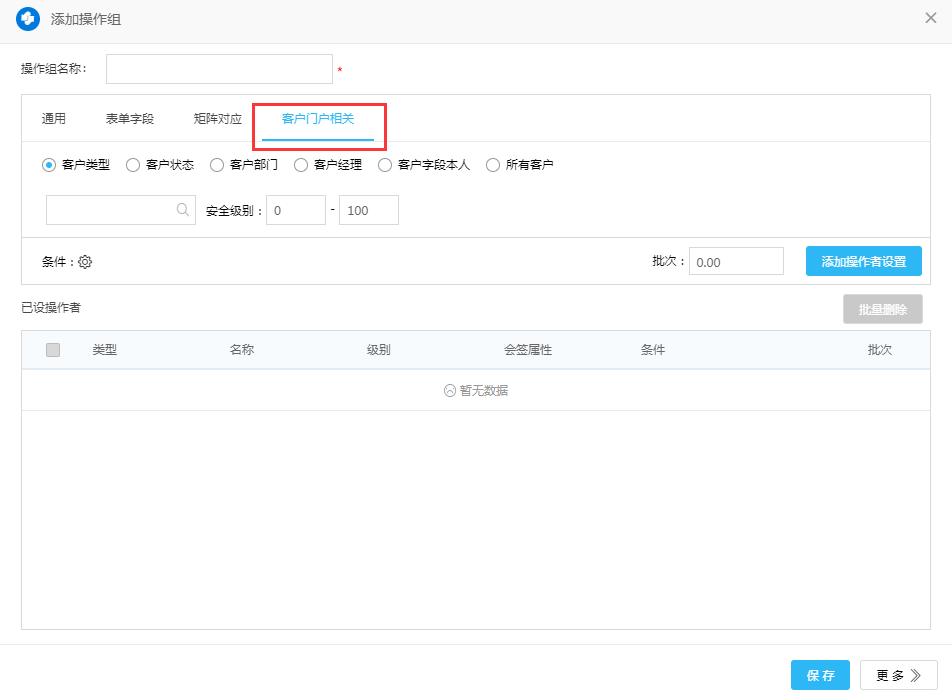Expand the 更多 options button

coord(898,675)
